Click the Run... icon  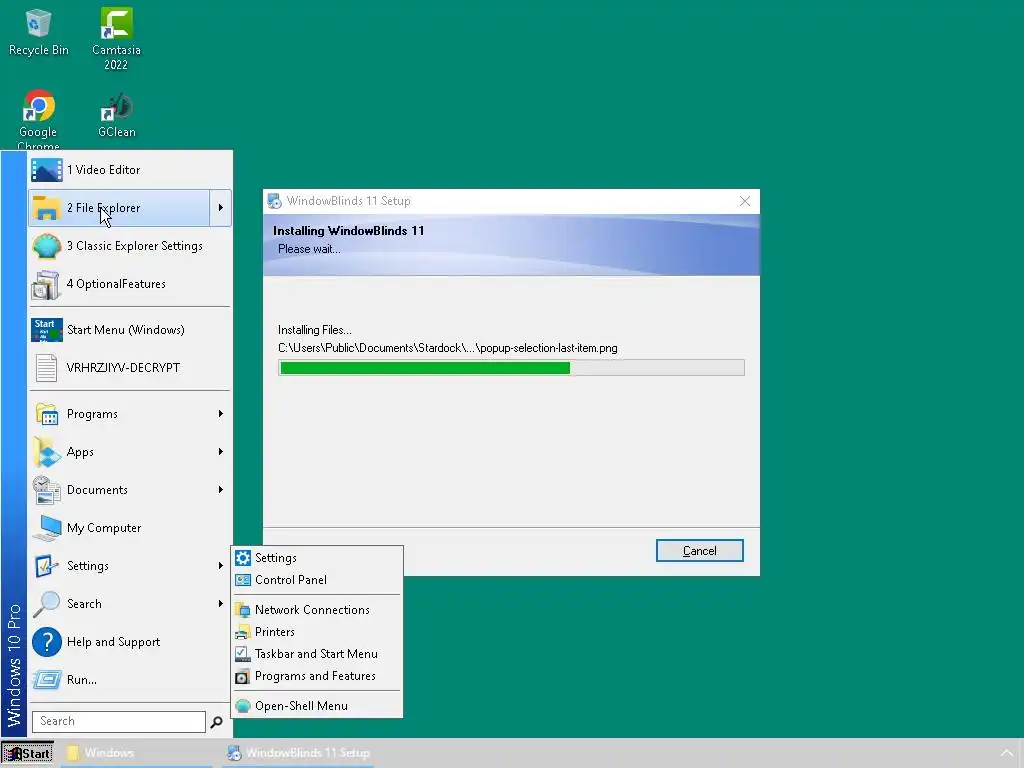[47, 680]
